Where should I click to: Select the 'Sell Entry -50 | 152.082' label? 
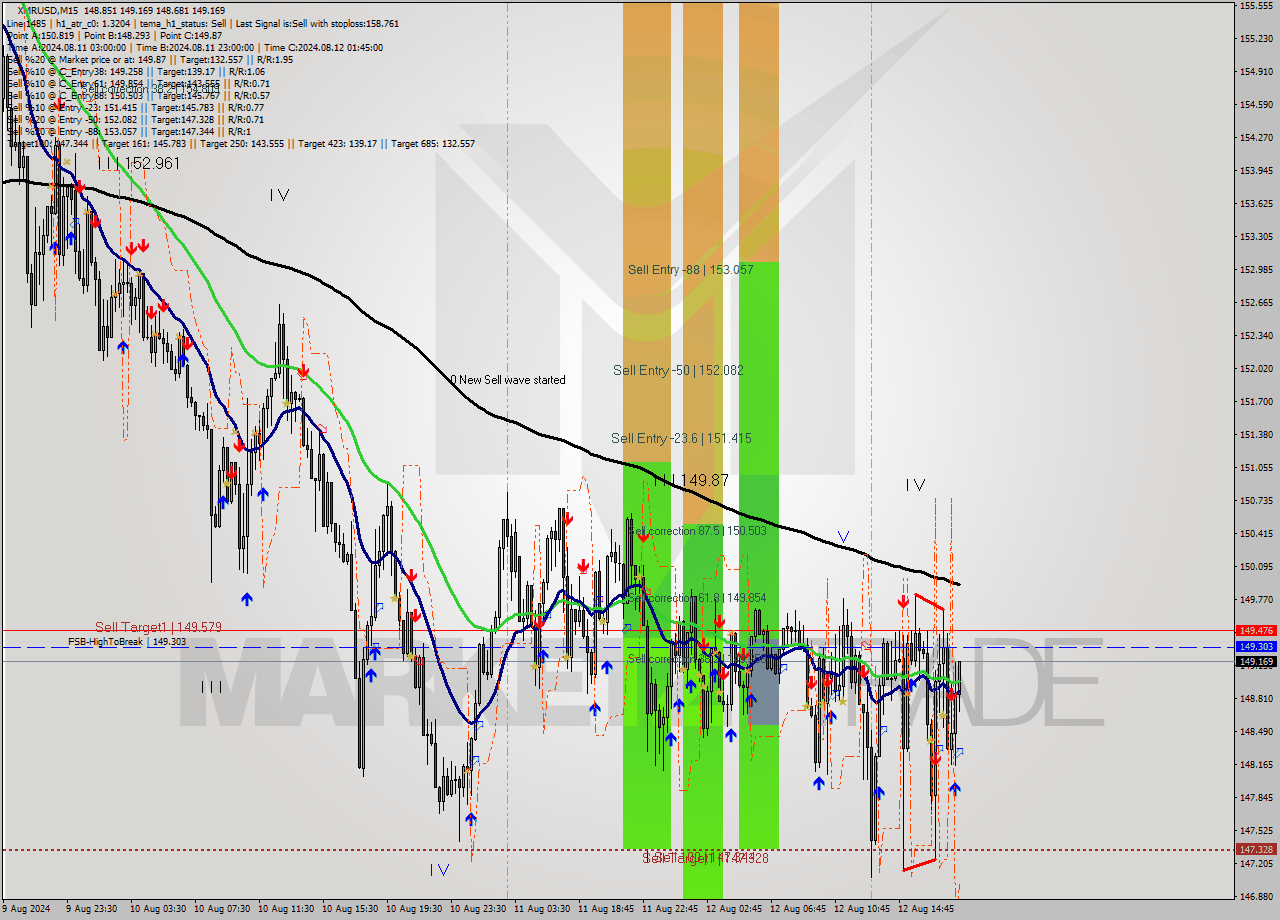pyautogui.click(x=678, y=370)
